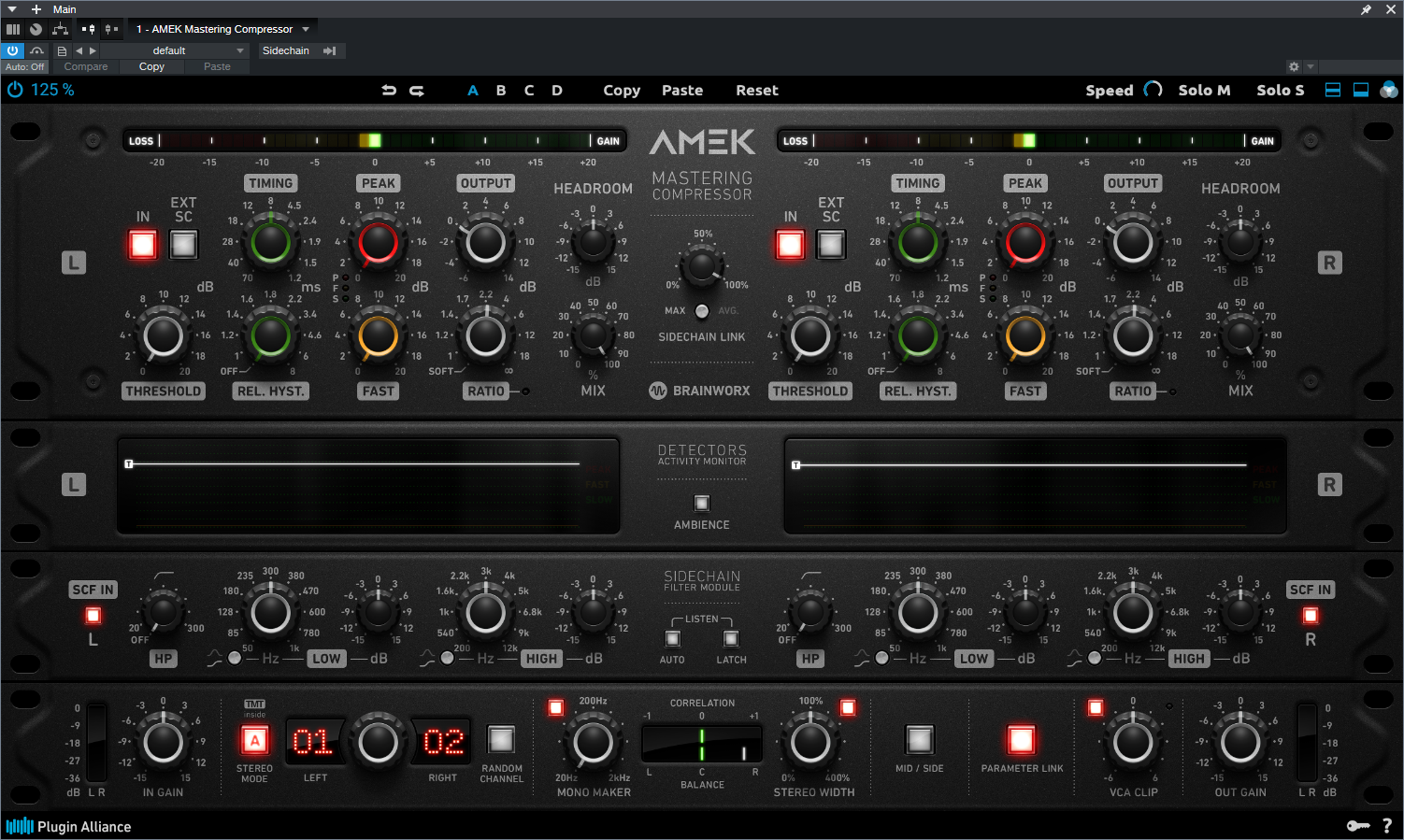
Task: Toggle the right SCF IN button
Action: (1311, 615)
